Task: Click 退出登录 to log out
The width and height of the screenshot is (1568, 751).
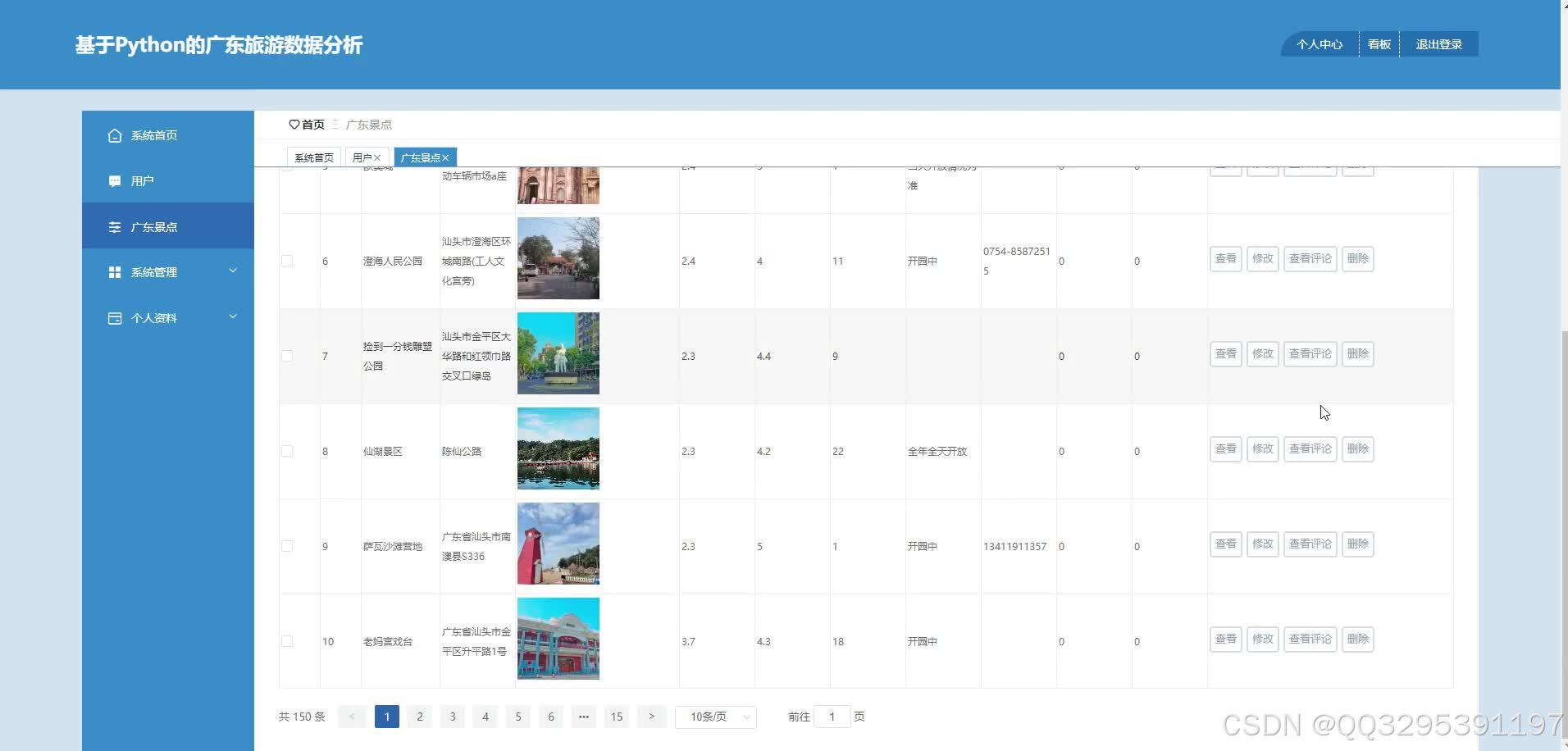Action: 1439,44
